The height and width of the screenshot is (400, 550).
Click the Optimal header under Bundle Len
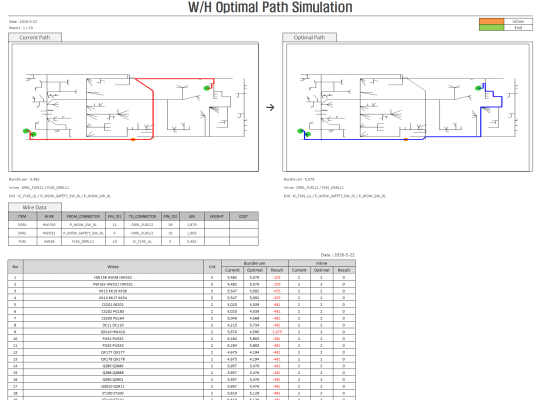coord(255,270)
